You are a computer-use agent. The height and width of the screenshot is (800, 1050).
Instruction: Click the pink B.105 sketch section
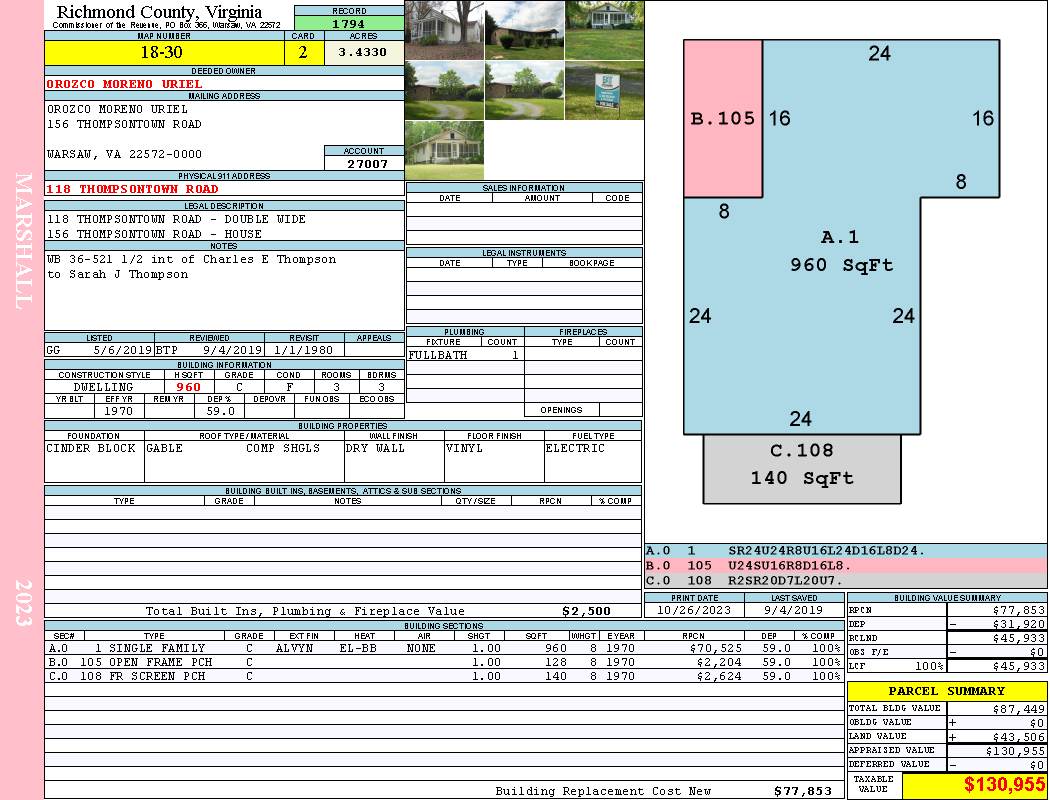coord(723,118)
